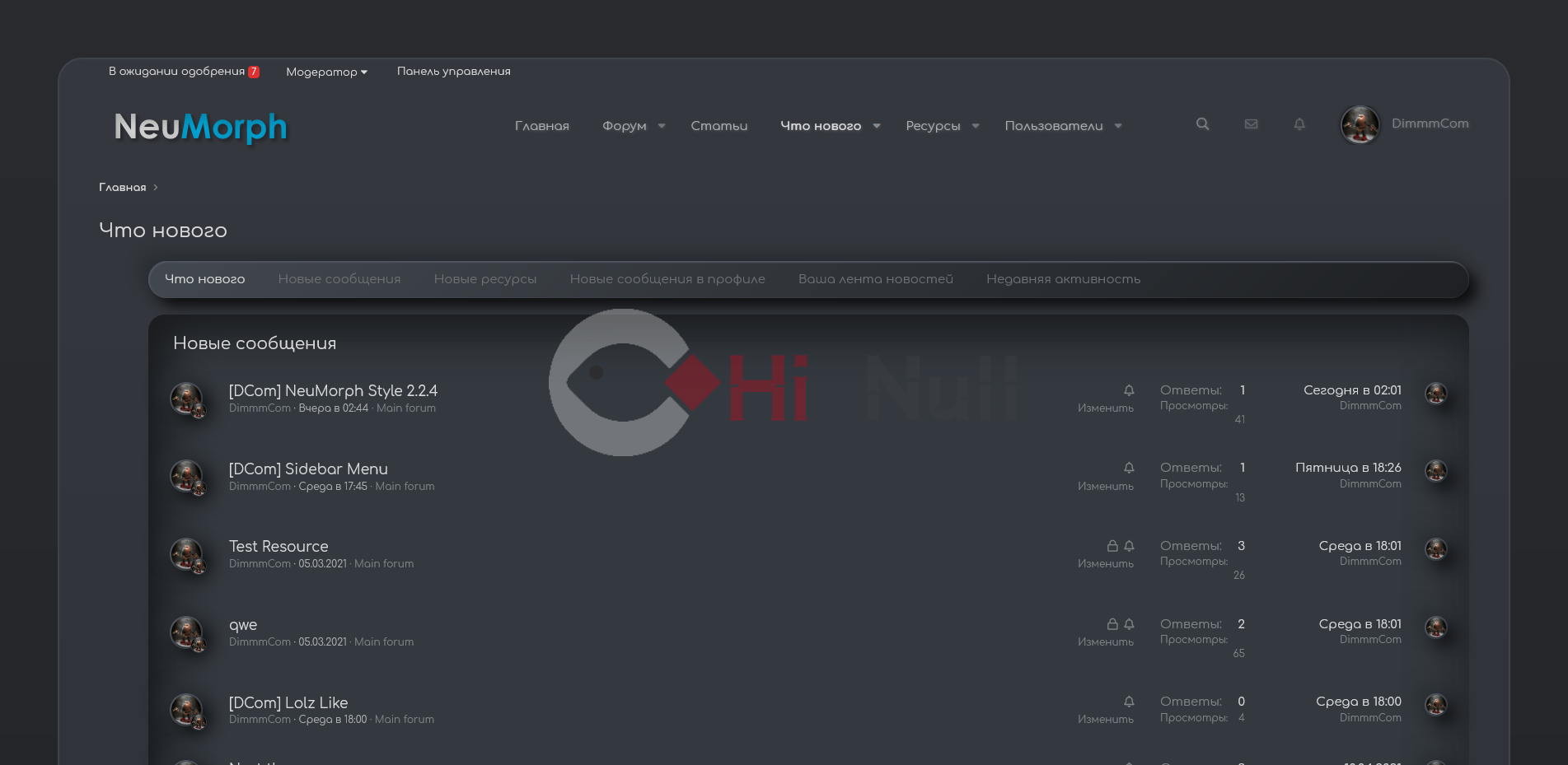Open Новые сообщения section heading
This screenshot has width=1568, height=765.
[x=255, y=343]
